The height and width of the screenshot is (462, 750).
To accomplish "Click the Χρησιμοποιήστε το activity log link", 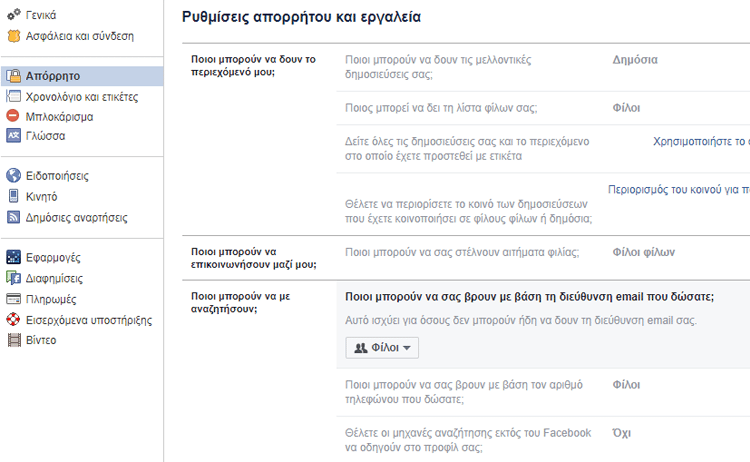I will (701, 142).
